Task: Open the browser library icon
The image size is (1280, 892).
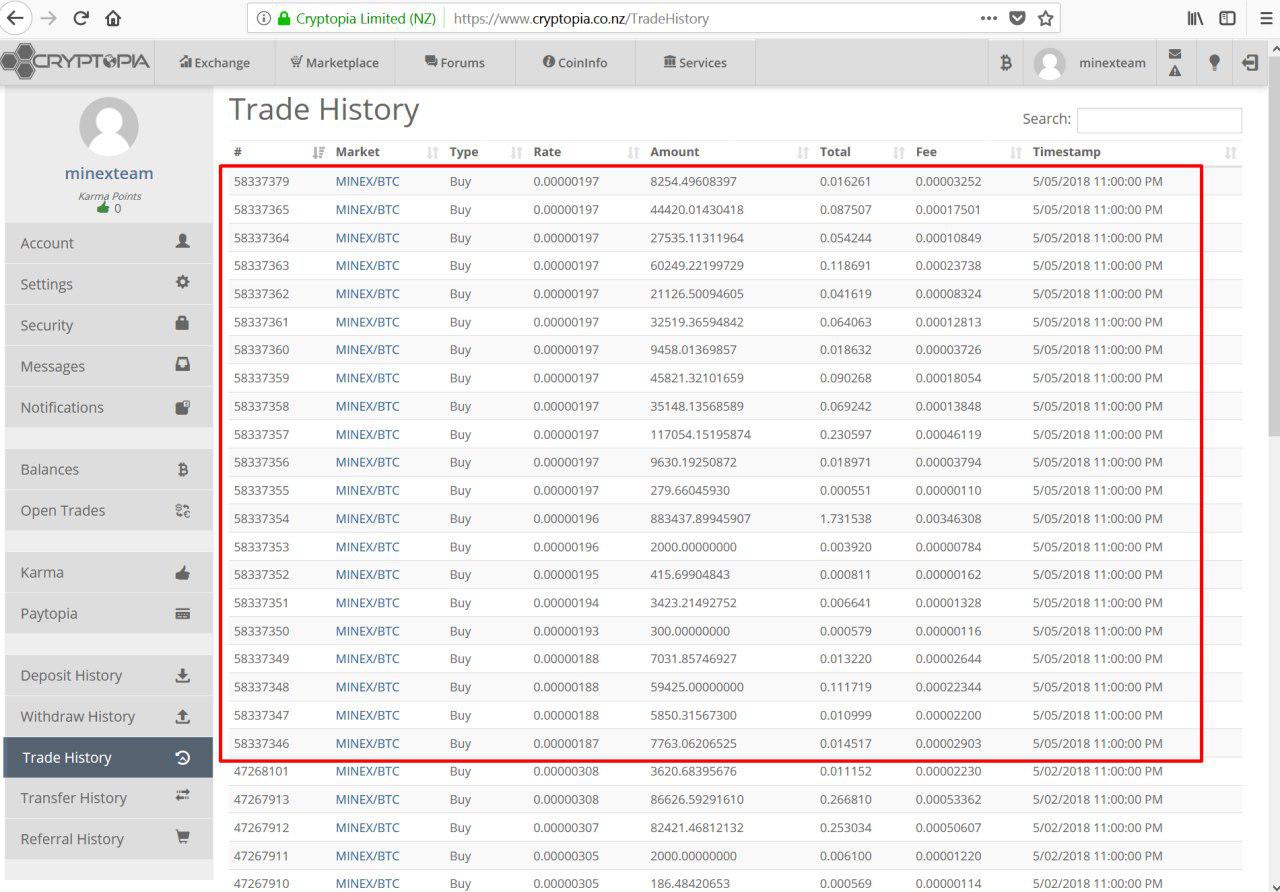Action: point(1196,18)
